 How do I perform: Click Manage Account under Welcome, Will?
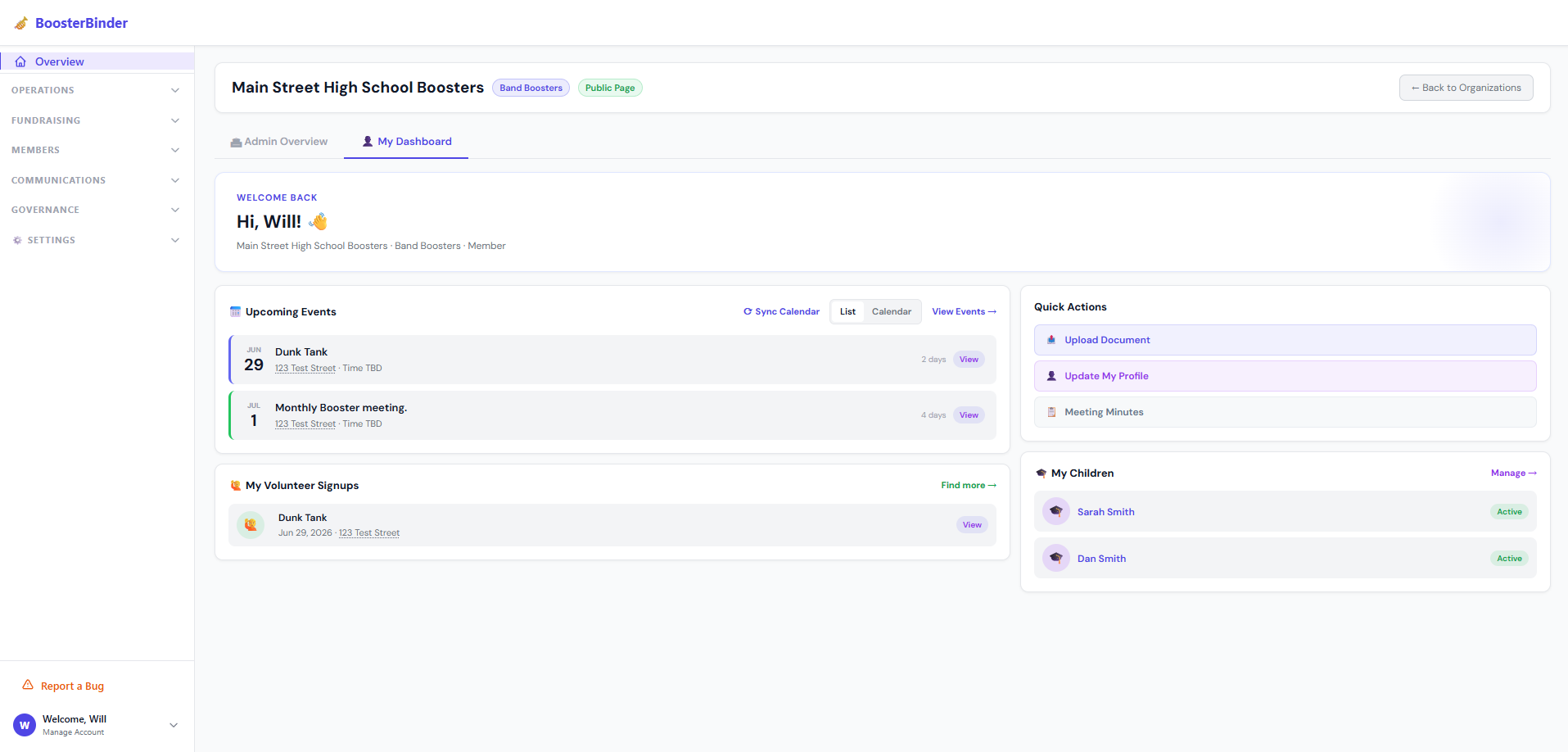point(73,732)
